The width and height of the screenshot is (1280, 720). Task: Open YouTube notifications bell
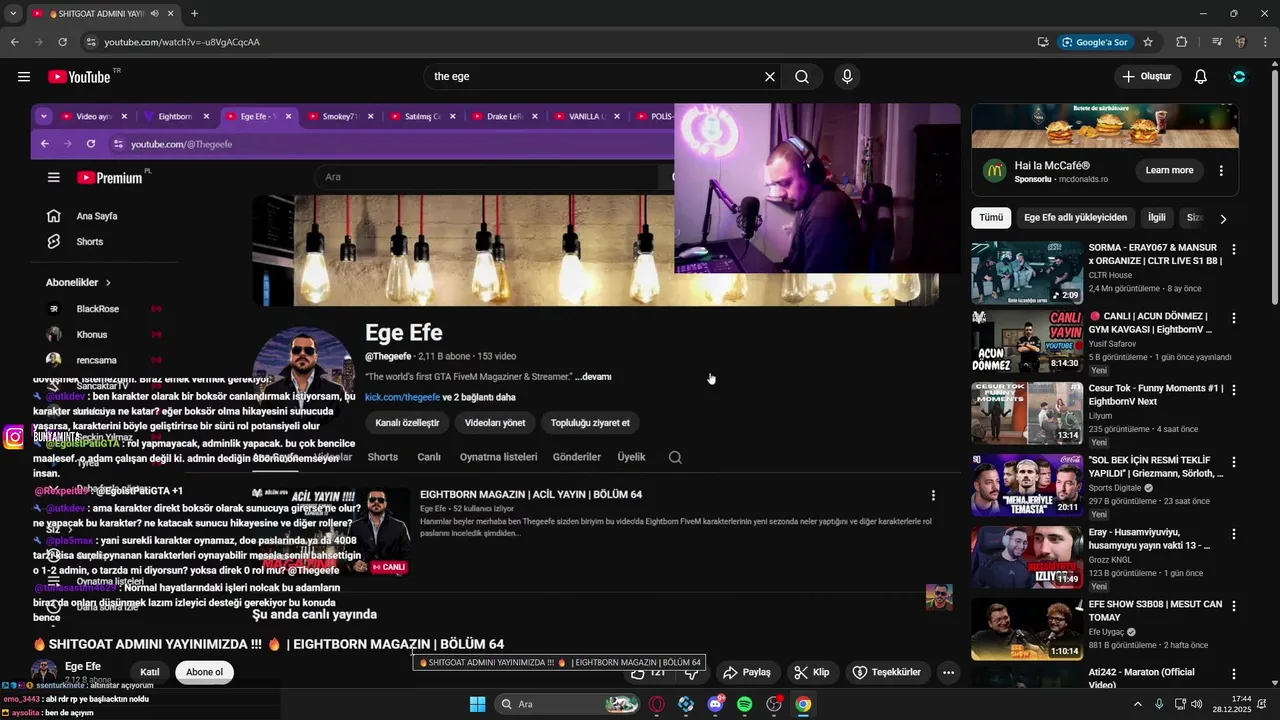pyautogui.click(x=1201, y=77)
